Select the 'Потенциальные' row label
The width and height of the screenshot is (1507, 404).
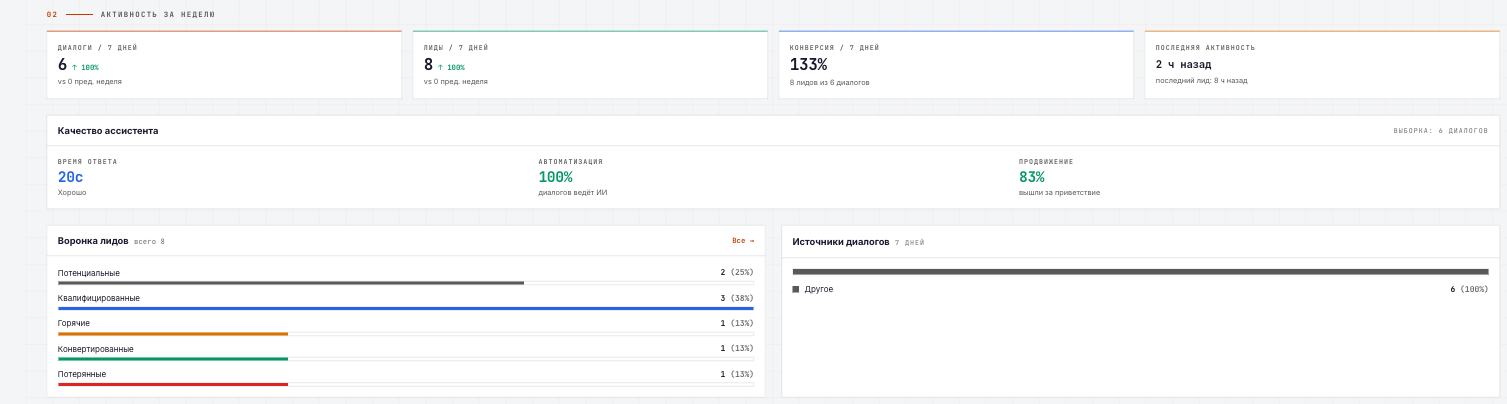point(89,273)
